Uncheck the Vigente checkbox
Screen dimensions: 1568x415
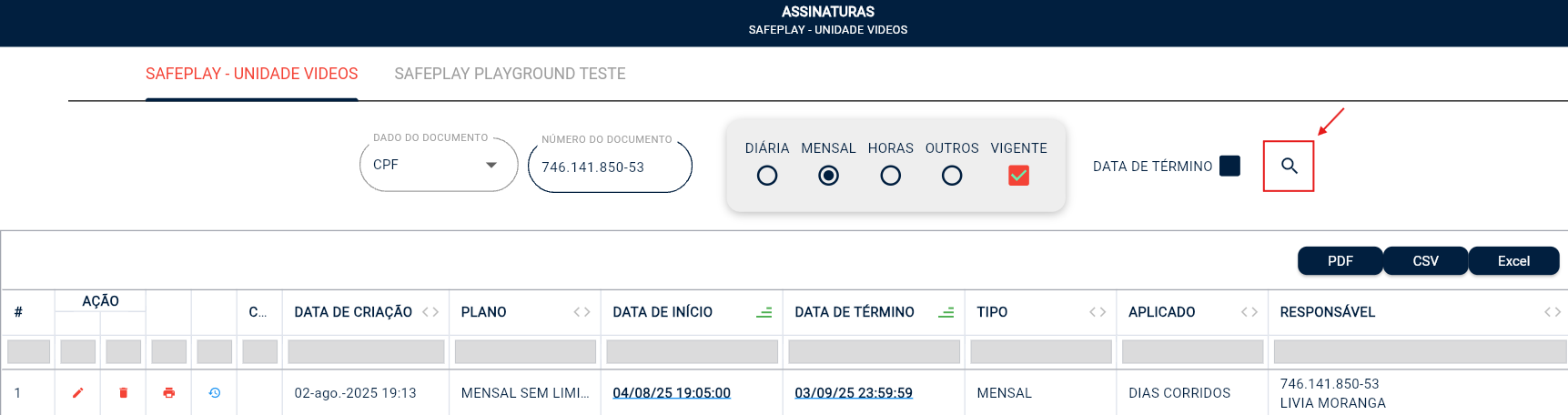coord(1018,176)
